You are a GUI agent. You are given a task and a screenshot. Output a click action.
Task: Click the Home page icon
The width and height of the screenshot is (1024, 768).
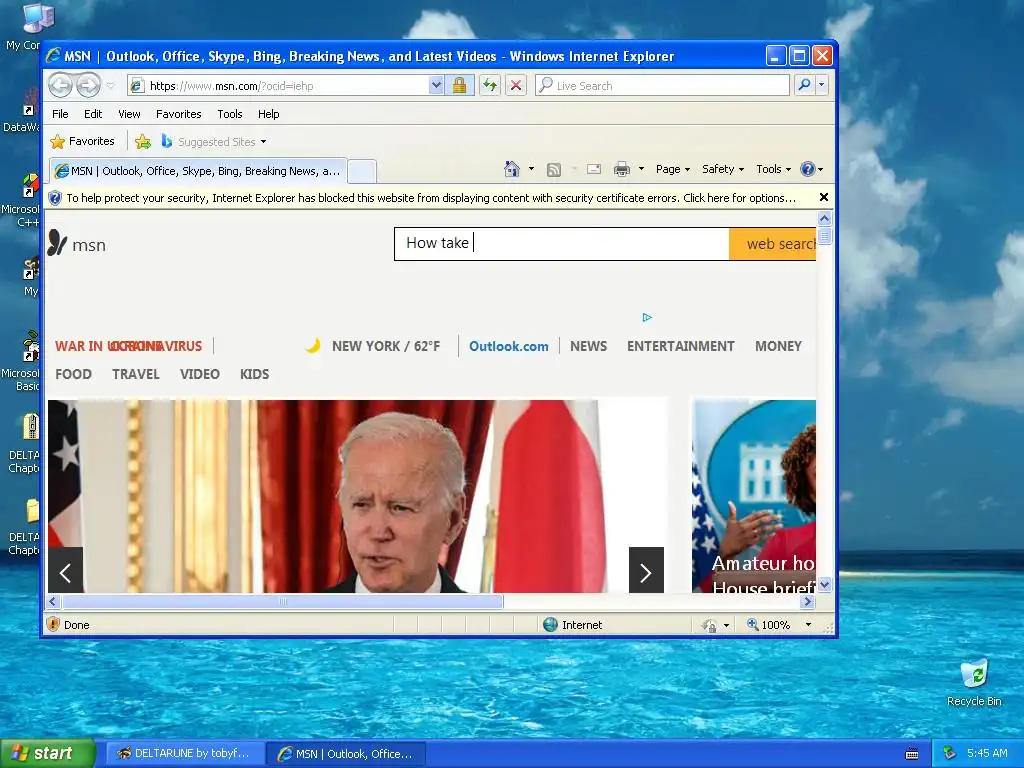(x=512, y=169)
